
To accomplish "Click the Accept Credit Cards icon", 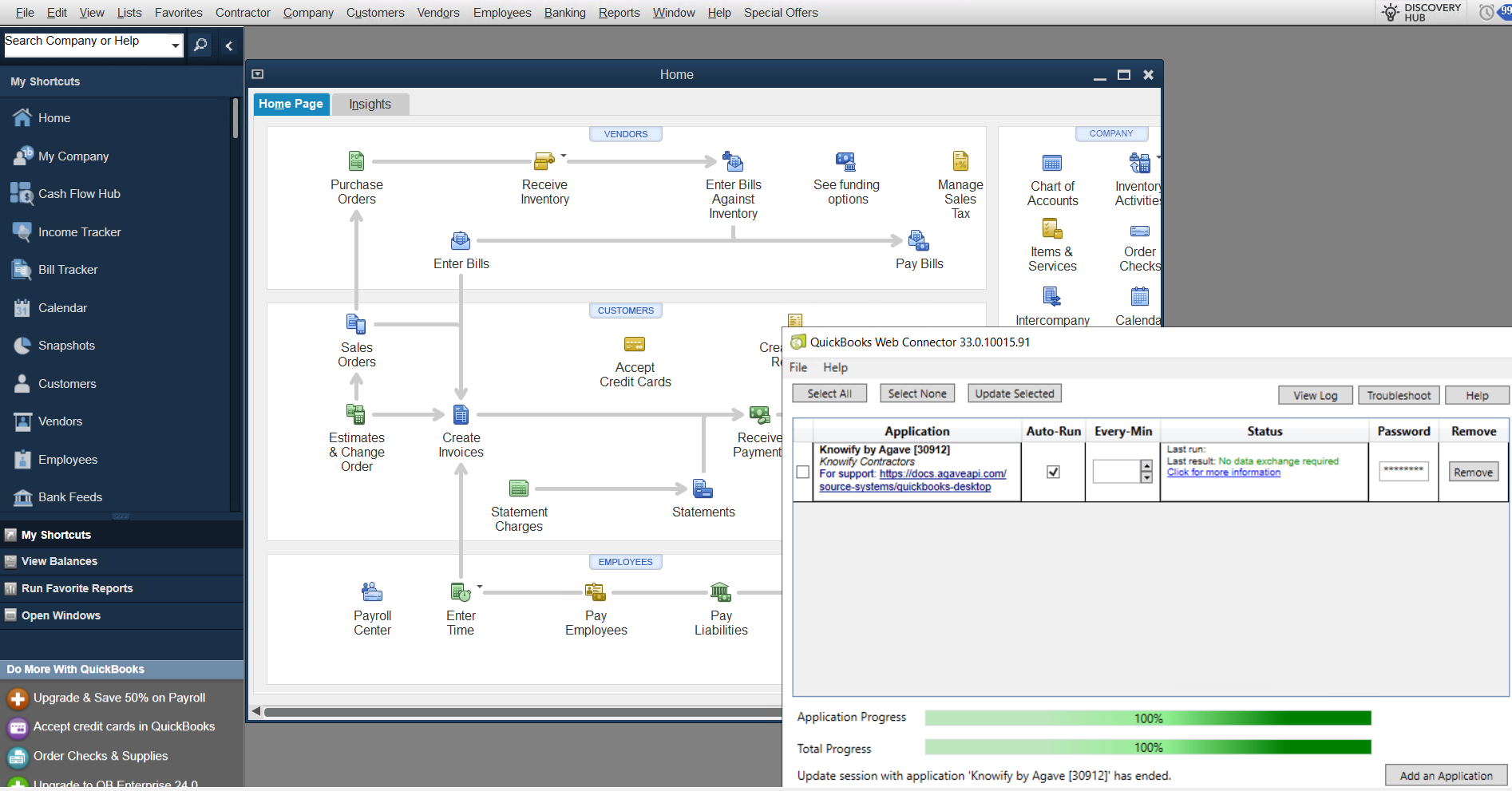I will click(x=635, y=343).
